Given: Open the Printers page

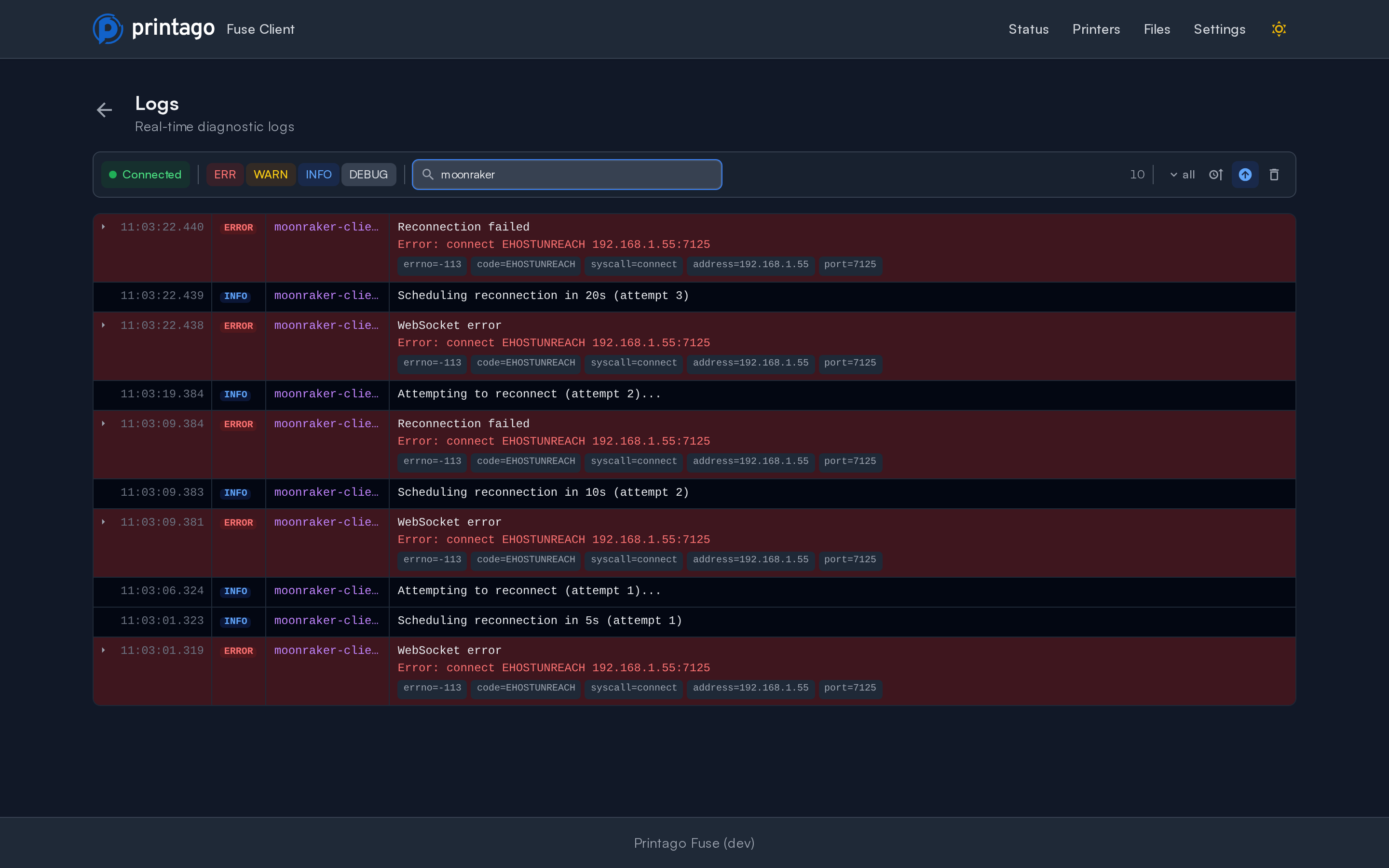Looking at the screenshot, I should click(1096, 29).
